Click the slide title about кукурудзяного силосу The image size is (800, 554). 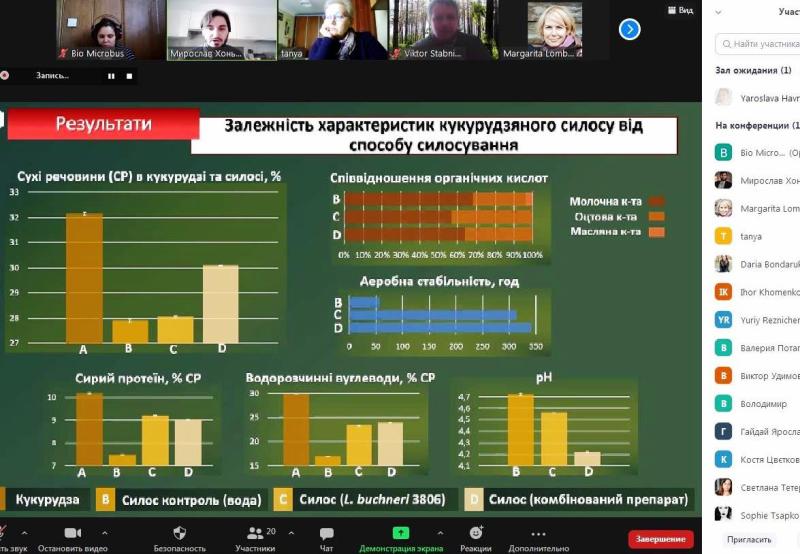(x=434, y=135)
